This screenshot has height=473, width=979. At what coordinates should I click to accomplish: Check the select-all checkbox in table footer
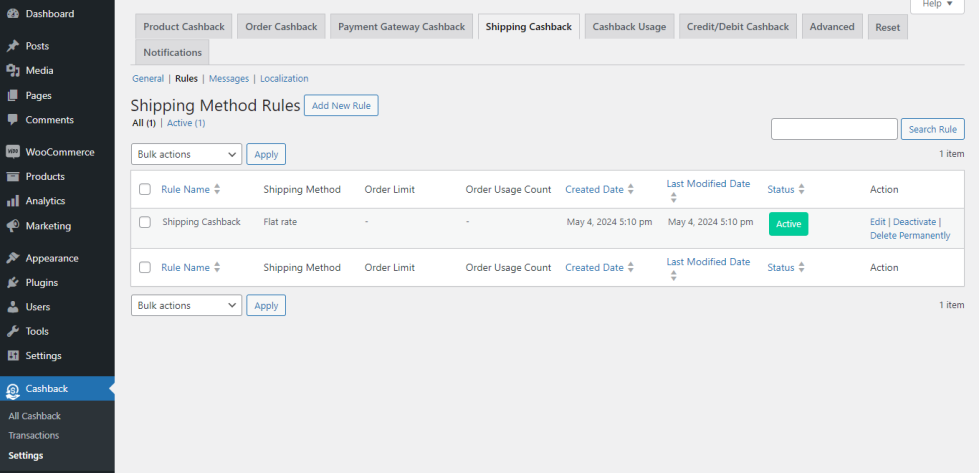[x=145, y=268]
